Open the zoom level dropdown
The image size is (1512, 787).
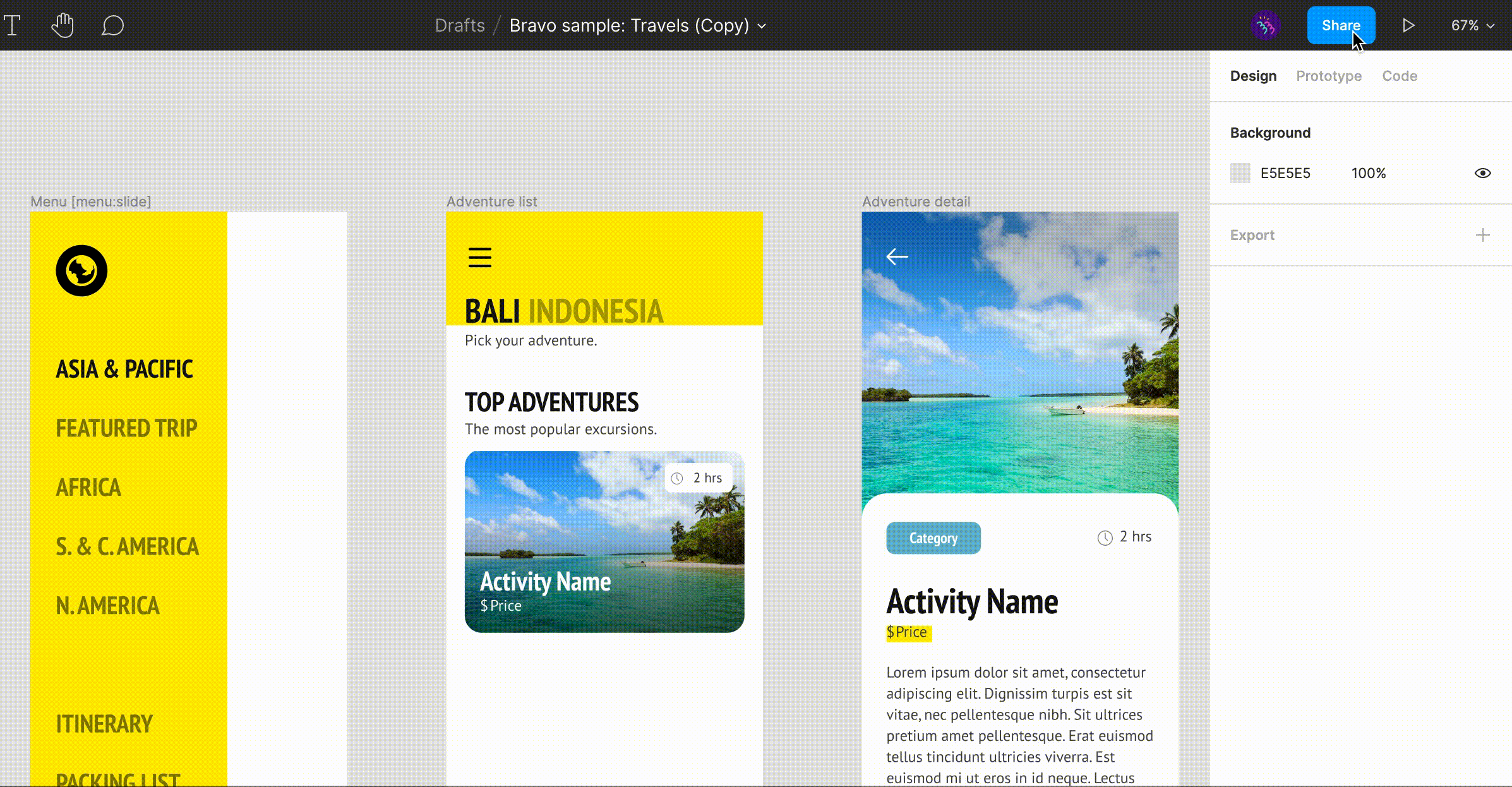coord(1472,25)
